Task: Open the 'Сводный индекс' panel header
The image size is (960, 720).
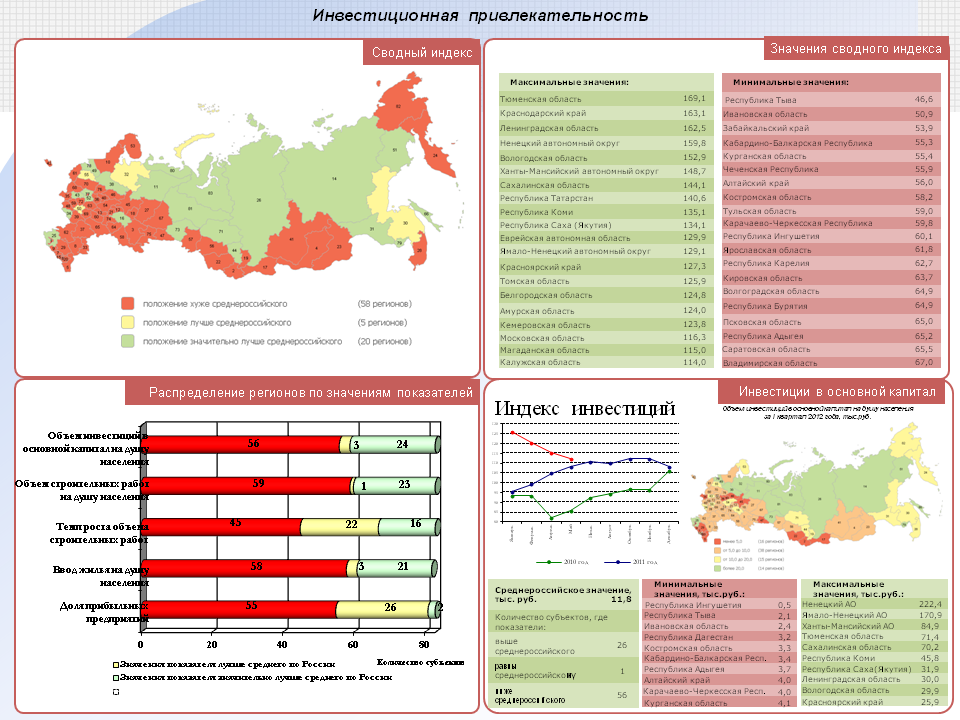Action: (x=422, y=53)
